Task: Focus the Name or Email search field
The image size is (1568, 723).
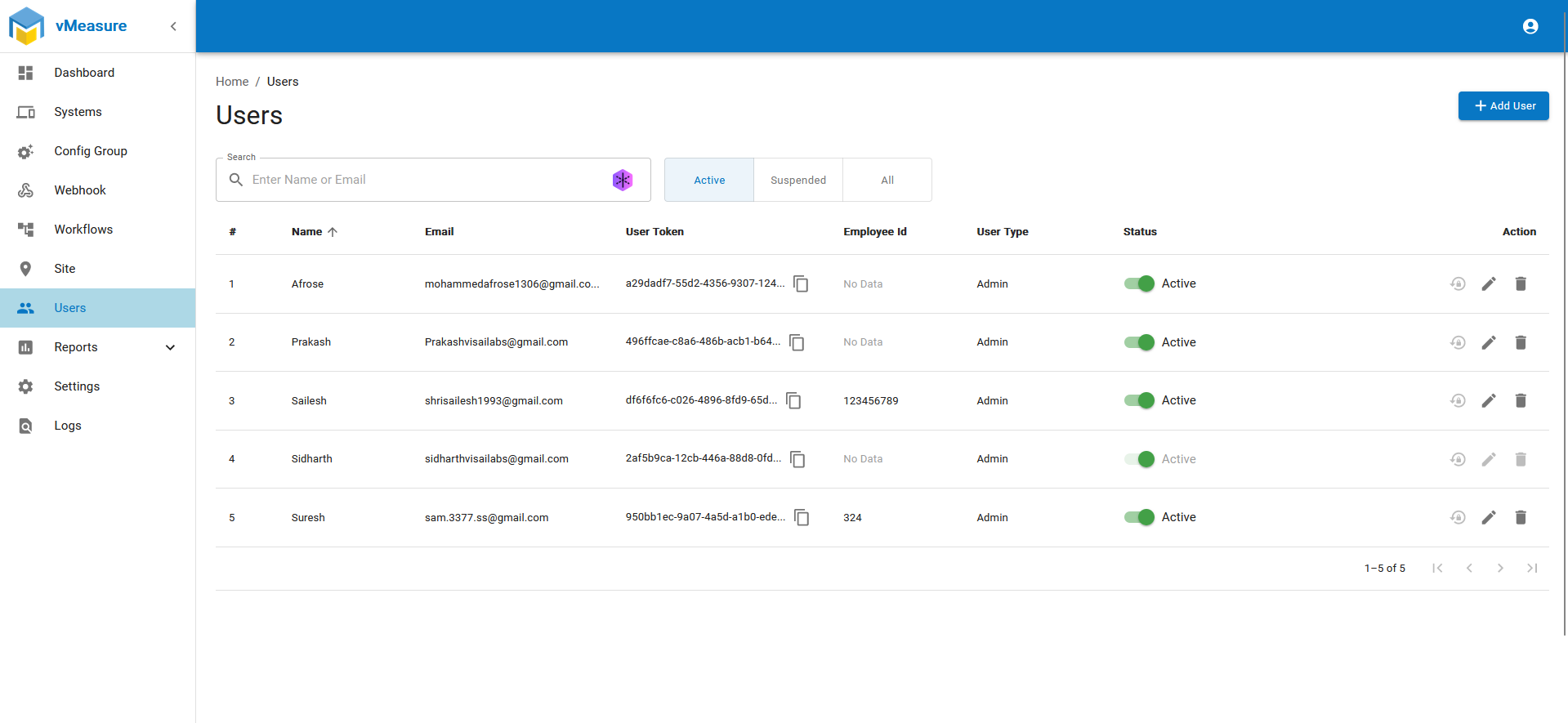Action: (425, 180)
